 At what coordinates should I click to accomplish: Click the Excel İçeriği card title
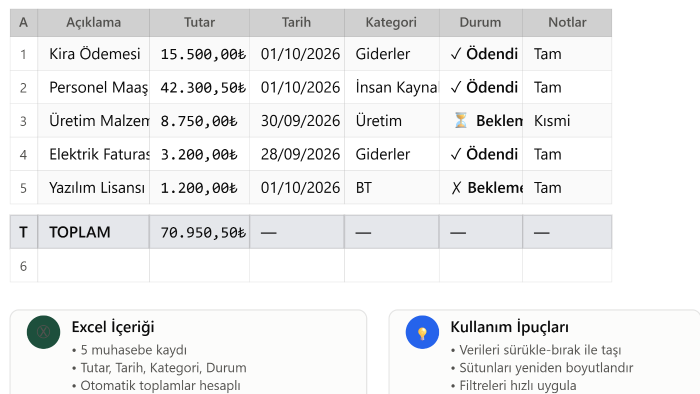pyautogui.click(x=113, y=327)
